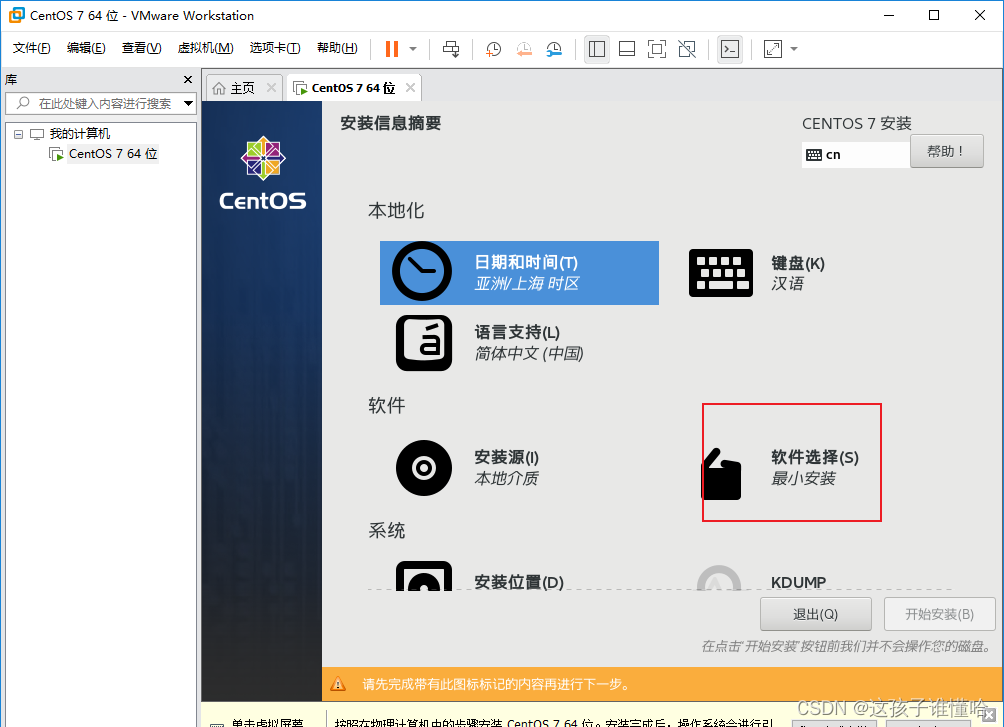Image resolution: width=1004 pixels, height=727 pixels.
Task: Click the orange warning triangle icon
Action: click(x=337, y=684)
